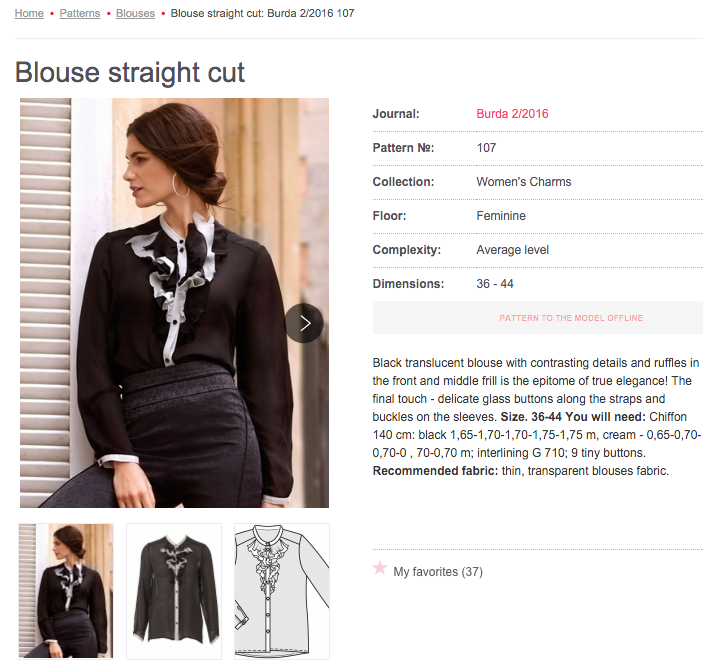
Task: Click the Blouse straight cut heading
Action: click(130, 72)
